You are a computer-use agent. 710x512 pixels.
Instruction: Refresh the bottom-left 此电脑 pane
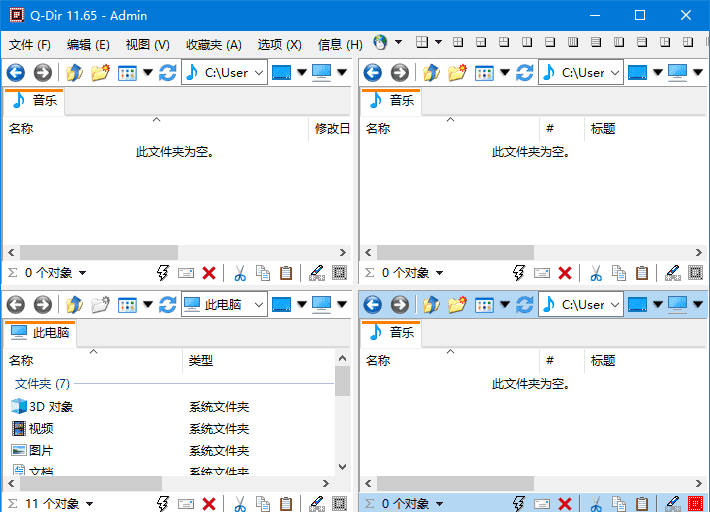click(168, 304)
